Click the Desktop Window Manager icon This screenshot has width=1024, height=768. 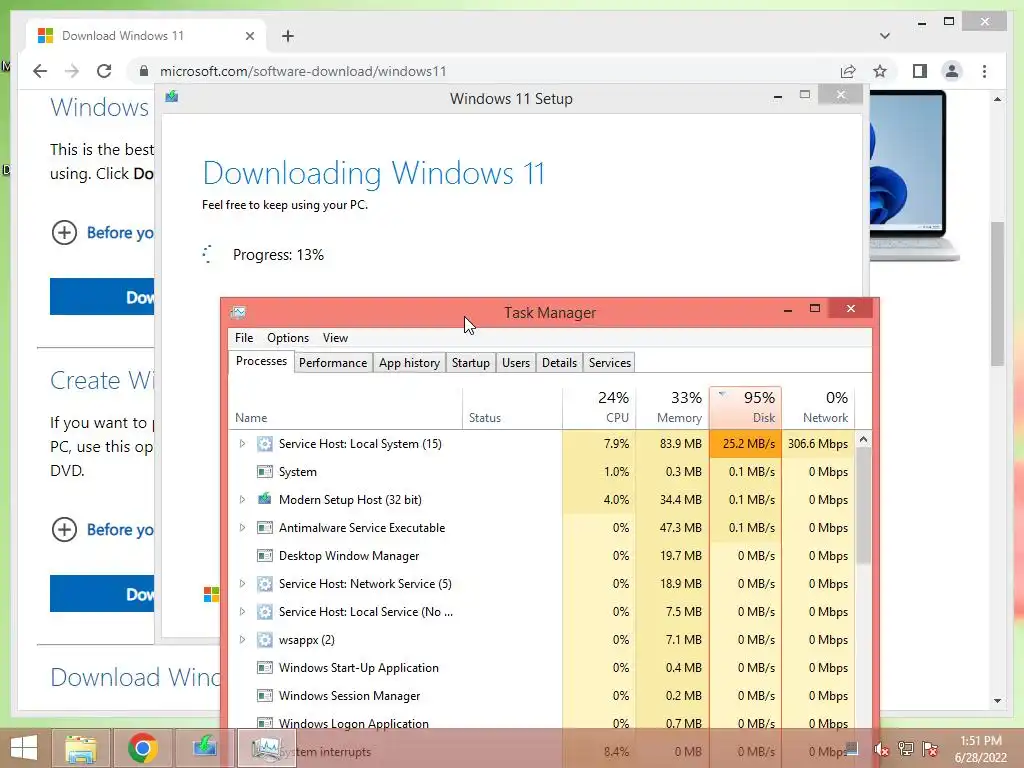[x=264, y=556]
